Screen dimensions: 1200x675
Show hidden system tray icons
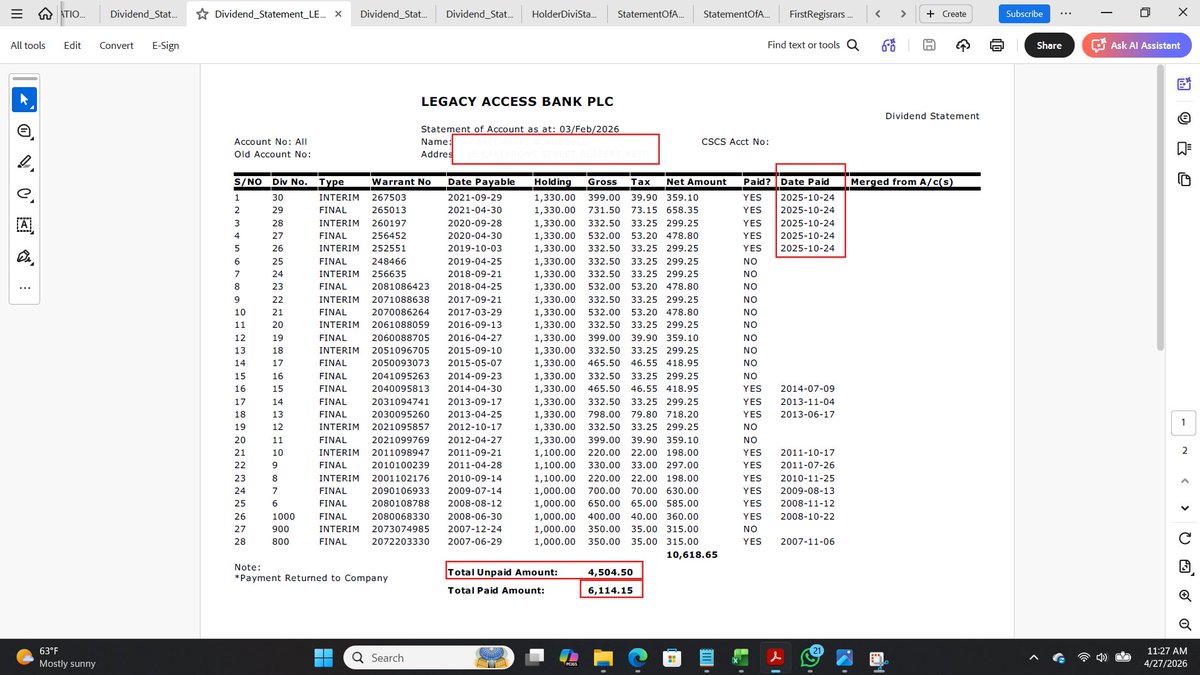pyautogui.click(x=1035, y=657)
